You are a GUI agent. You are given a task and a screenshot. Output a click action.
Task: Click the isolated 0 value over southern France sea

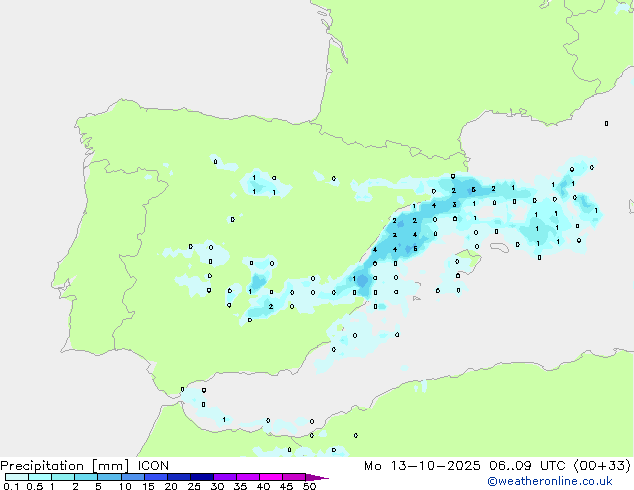(606, 123)
